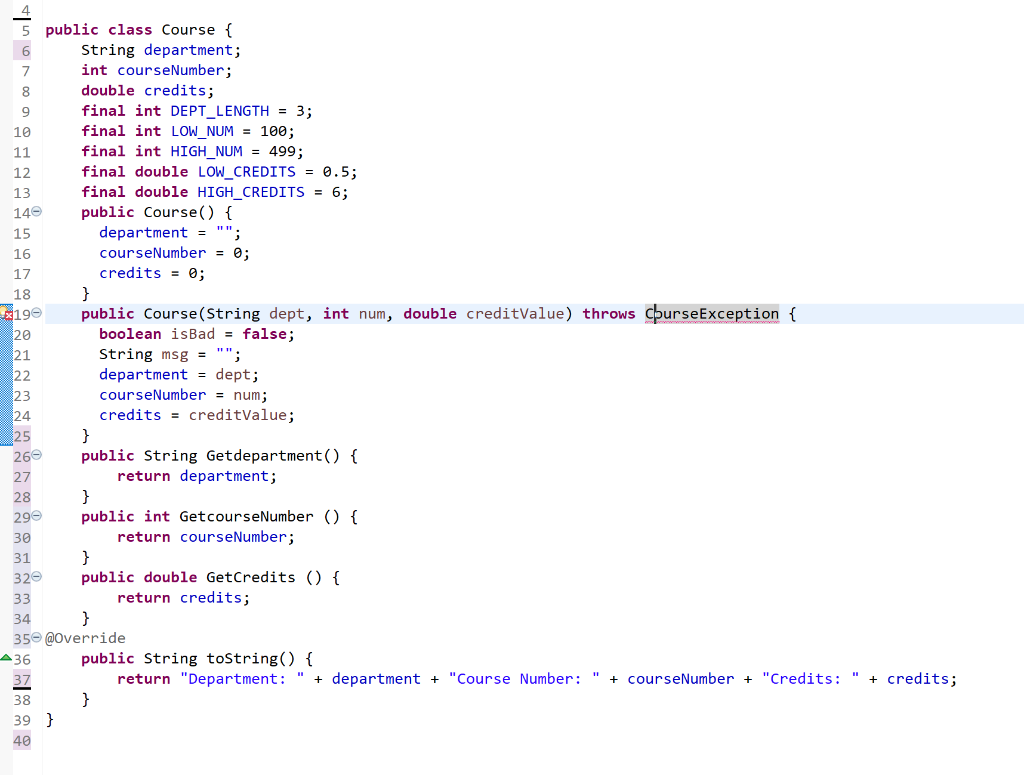Click the department field declaration on line 6
This screenshot has width=1024, height=775.
click(x=188, y=49)
